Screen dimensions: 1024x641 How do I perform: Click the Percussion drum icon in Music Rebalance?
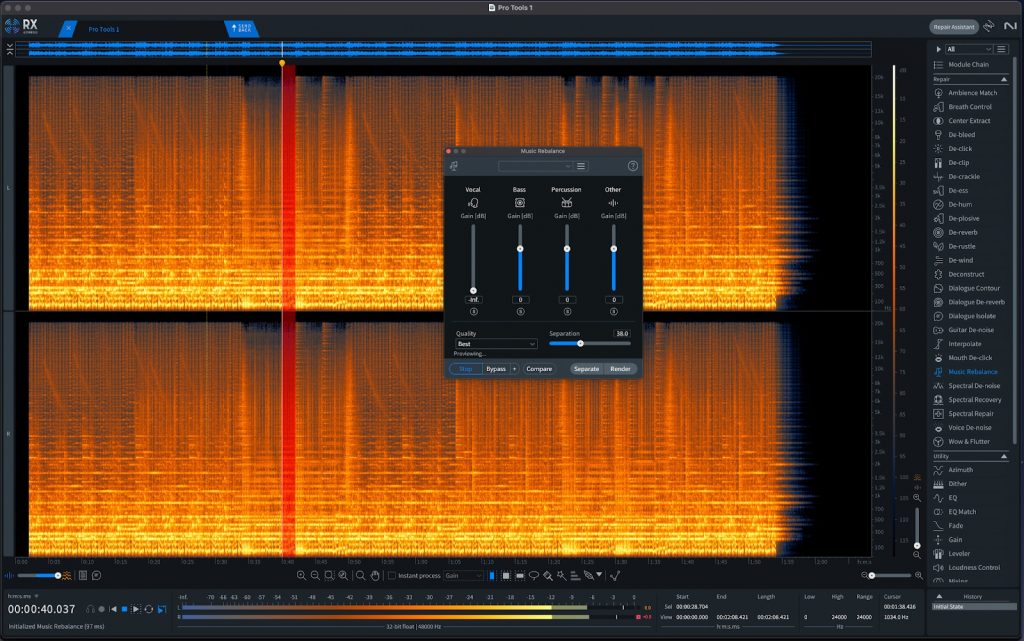coord(568,202)
